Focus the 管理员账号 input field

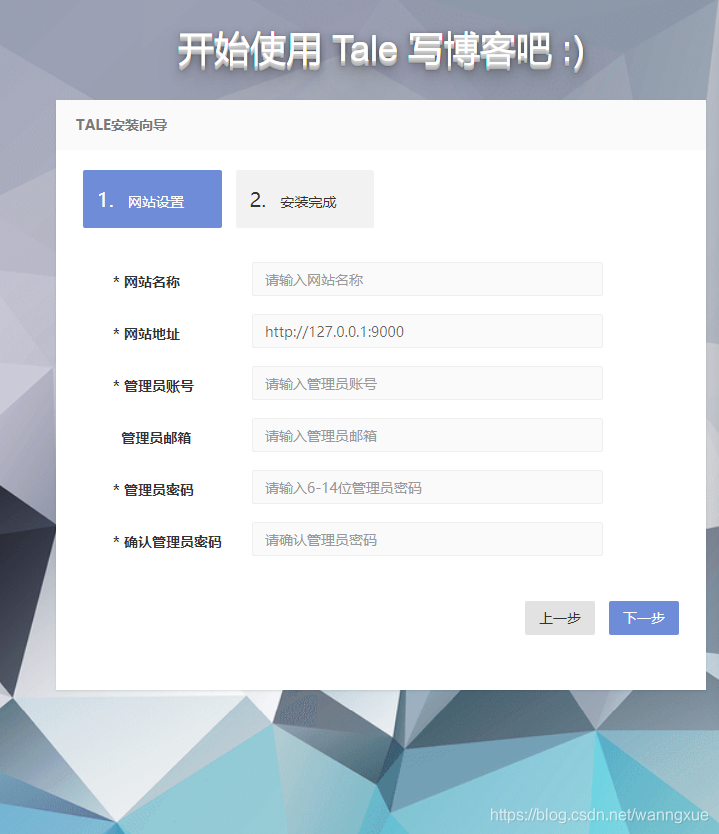(x=427, y=383)
